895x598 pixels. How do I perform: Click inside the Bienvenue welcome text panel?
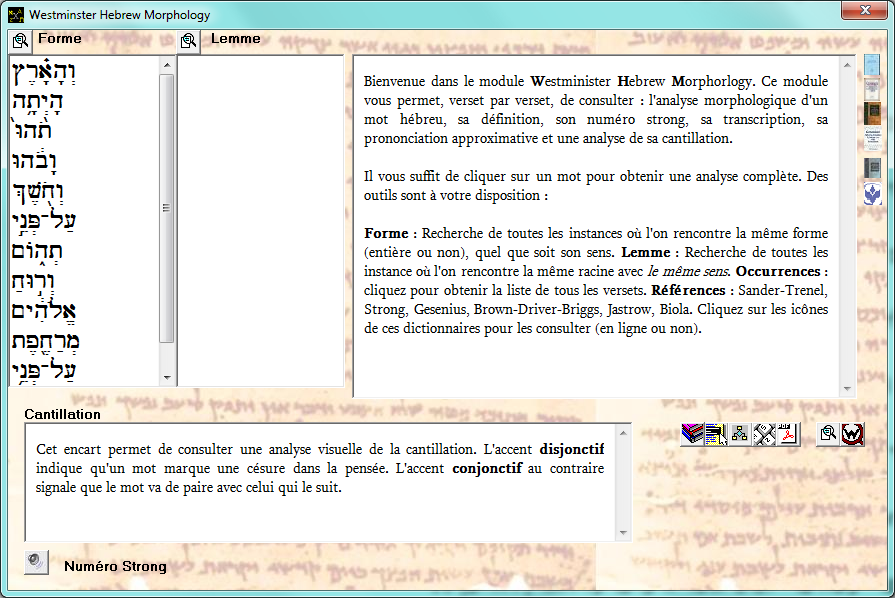pos(596,226)
